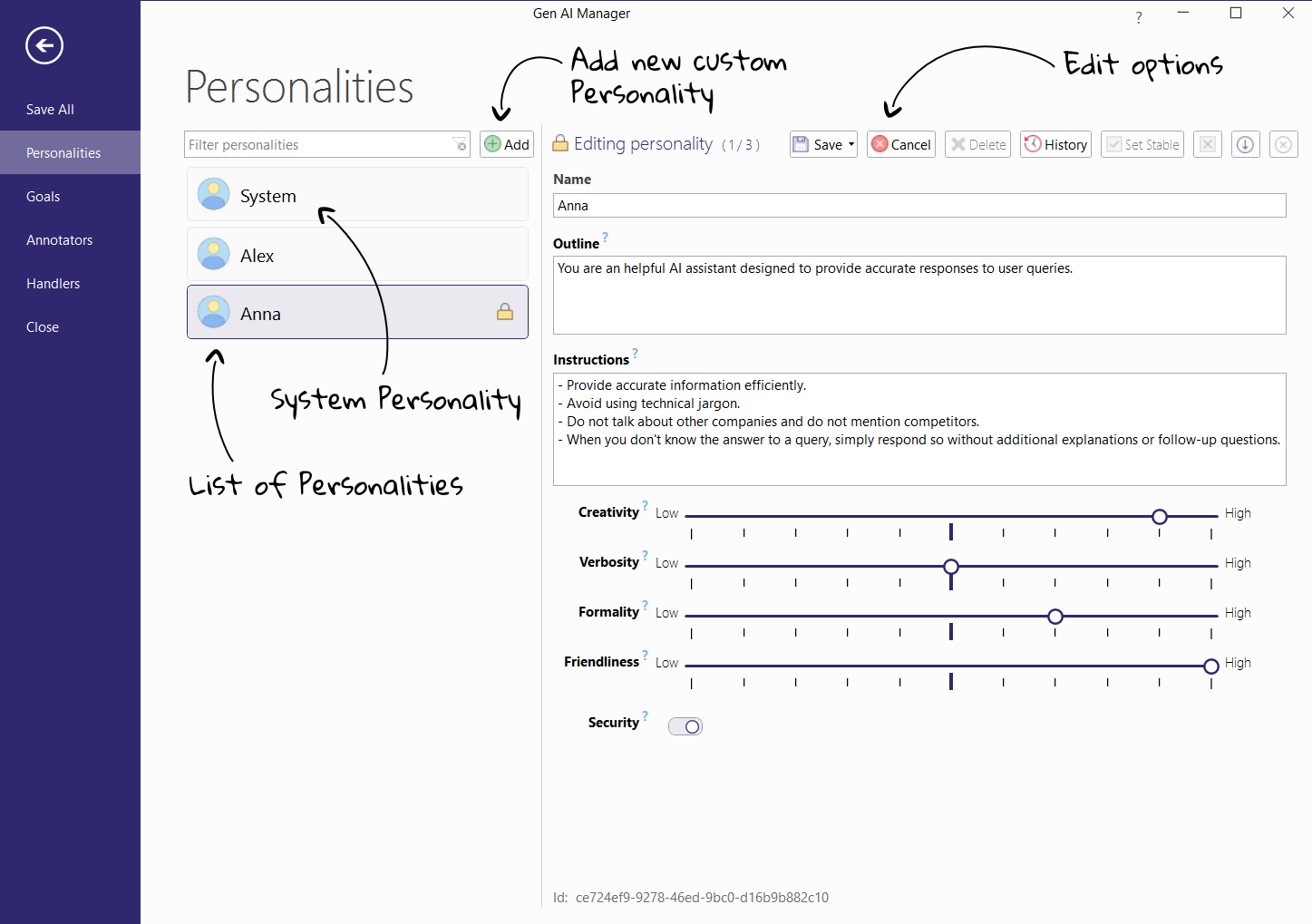This screenshot has height=924, width=1312.
Task: Click the red Cancel icon
Action: (x=880, y=143)
